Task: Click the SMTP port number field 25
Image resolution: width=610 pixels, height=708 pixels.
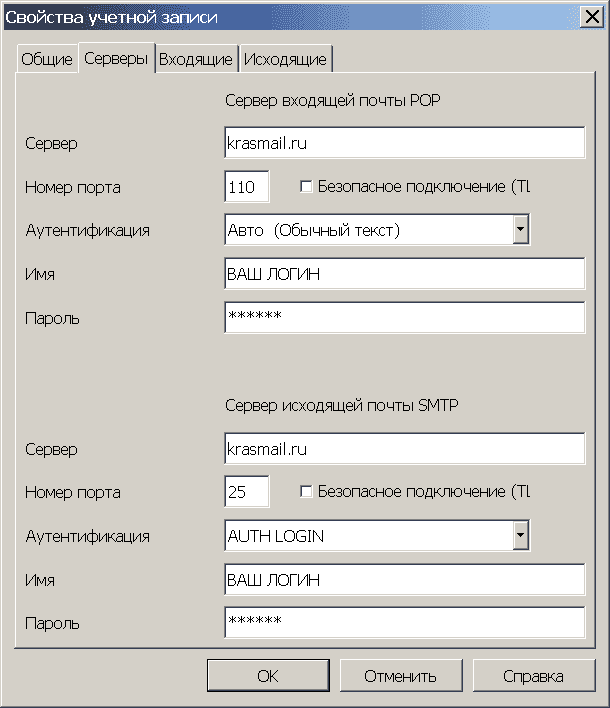Action: point(247,491)
